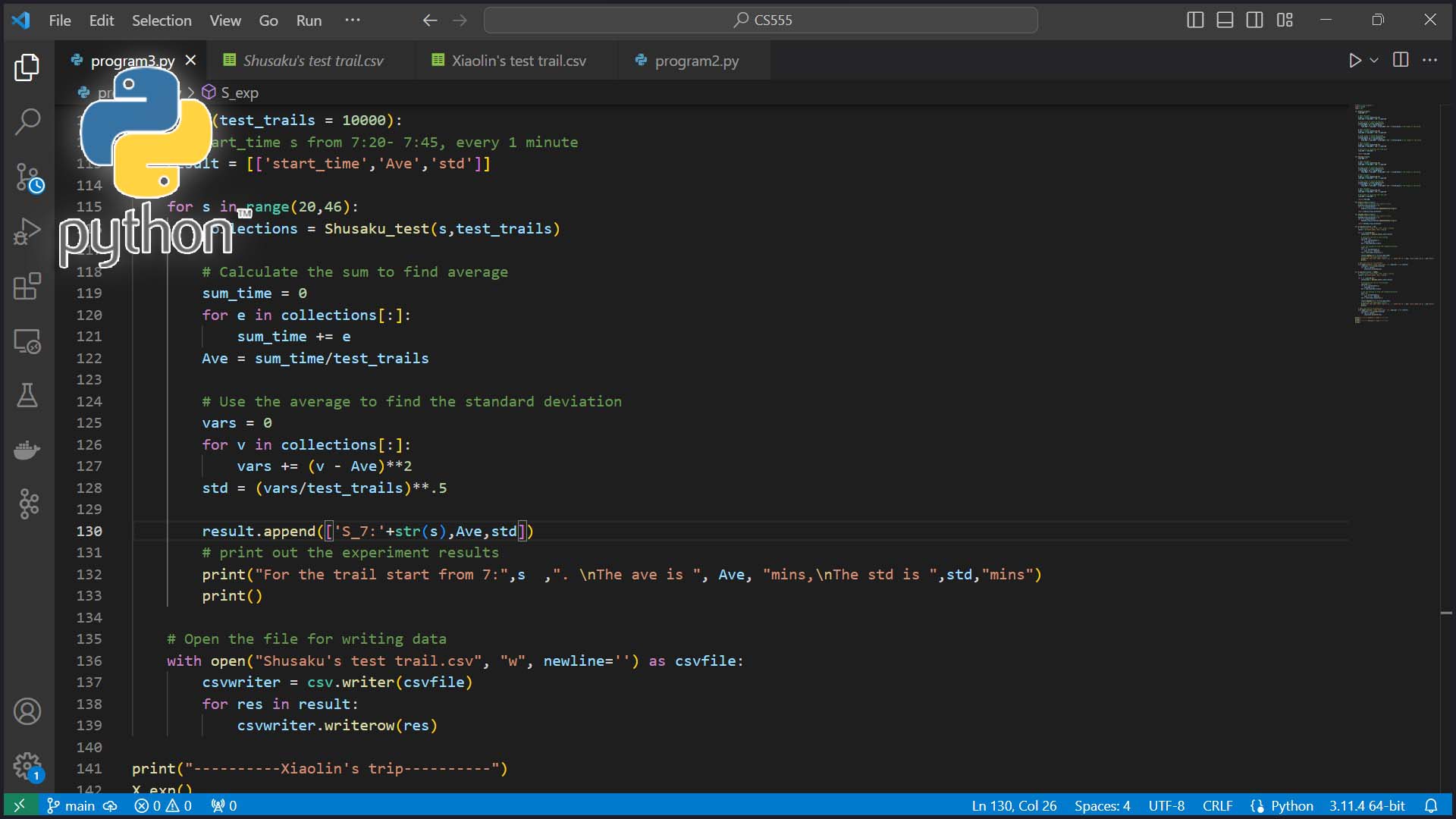Viewport: 1456px width, 819px height.
Task: Change encoding via UTF-8 indicator
Action: pos(1166,805)
